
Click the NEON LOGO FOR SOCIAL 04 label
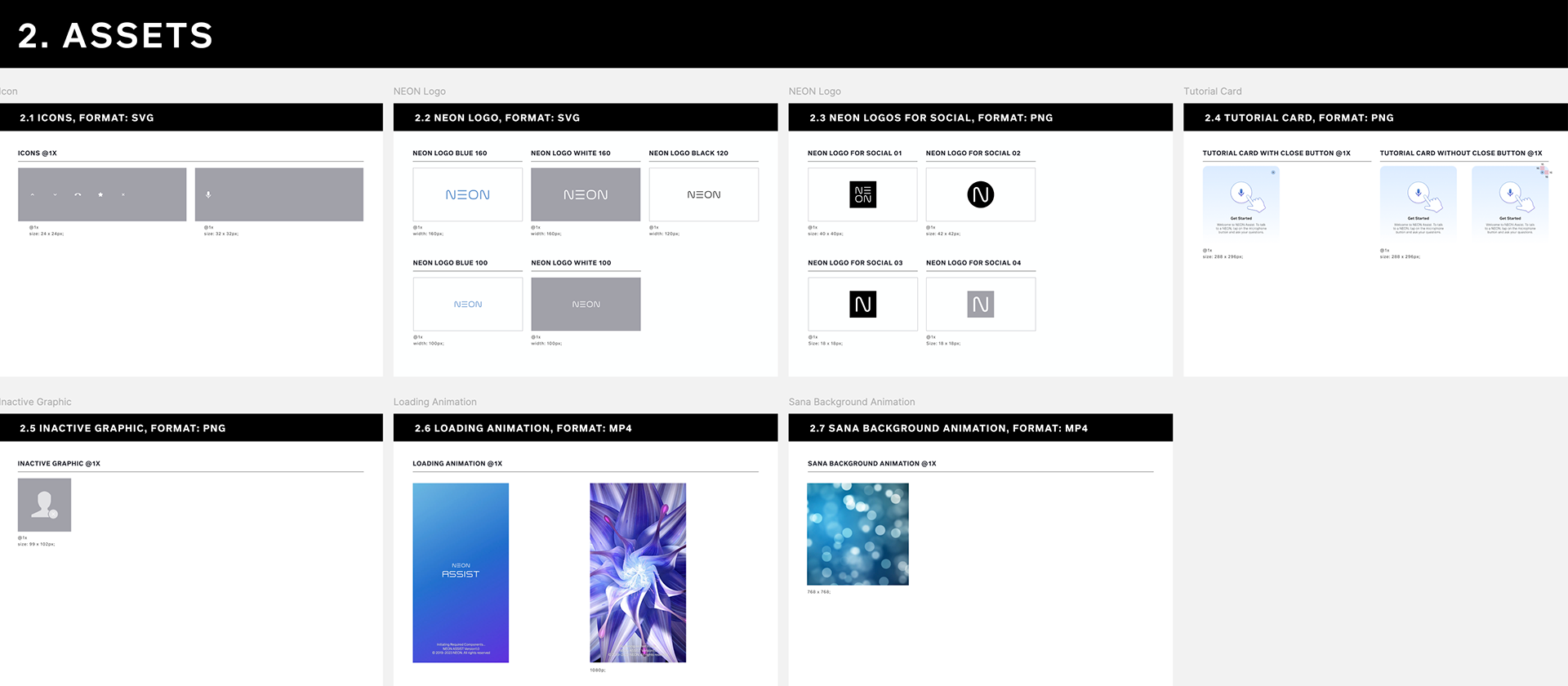[x=973, y=263]
